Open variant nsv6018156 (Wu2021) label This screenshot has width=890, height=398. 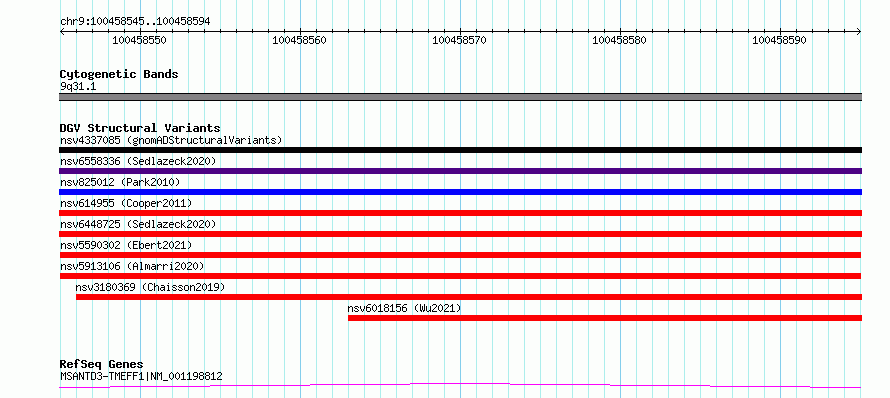[405, 308]
